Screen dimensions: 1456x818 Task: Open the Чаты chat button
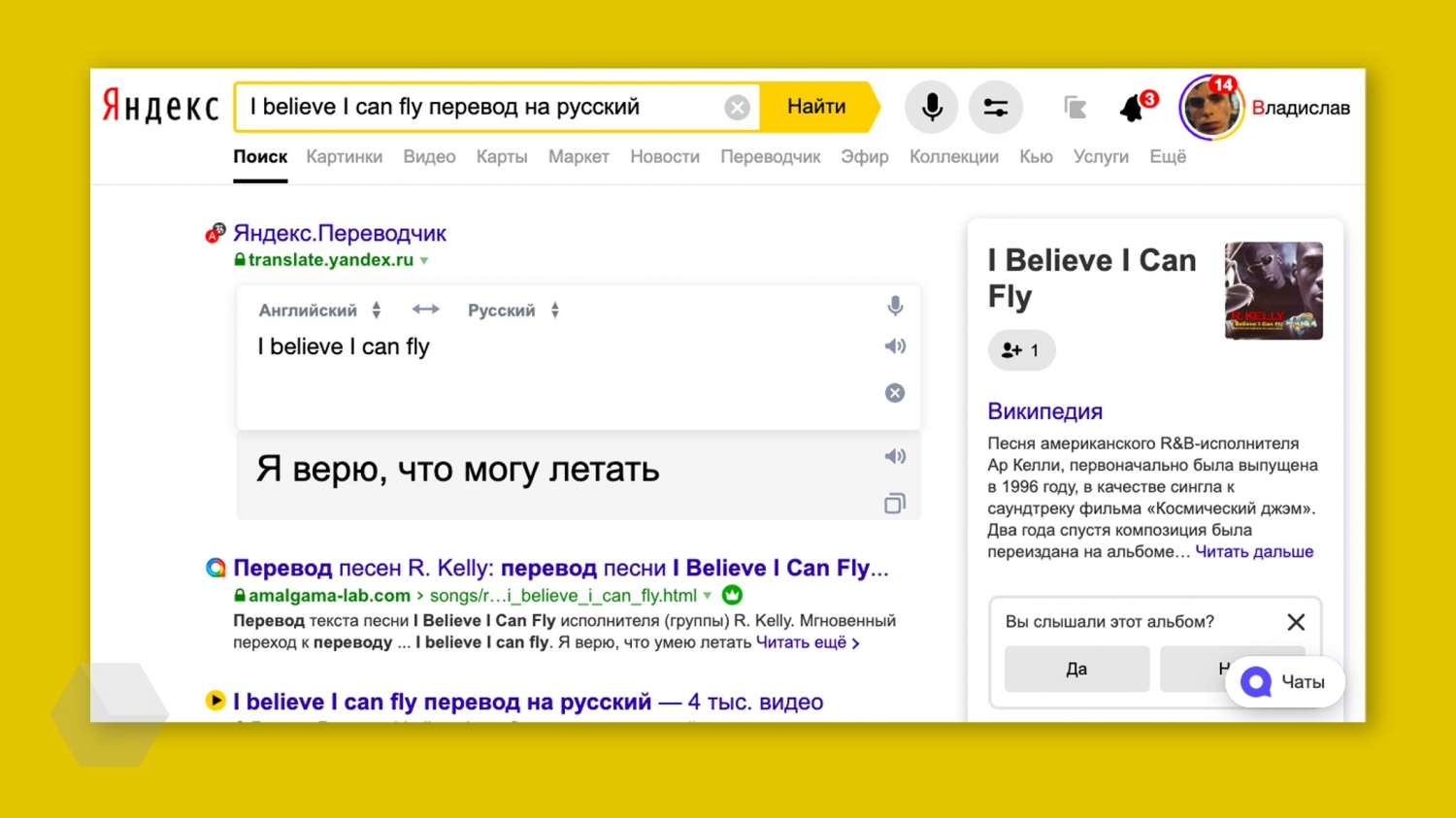tap(1285, 682)
